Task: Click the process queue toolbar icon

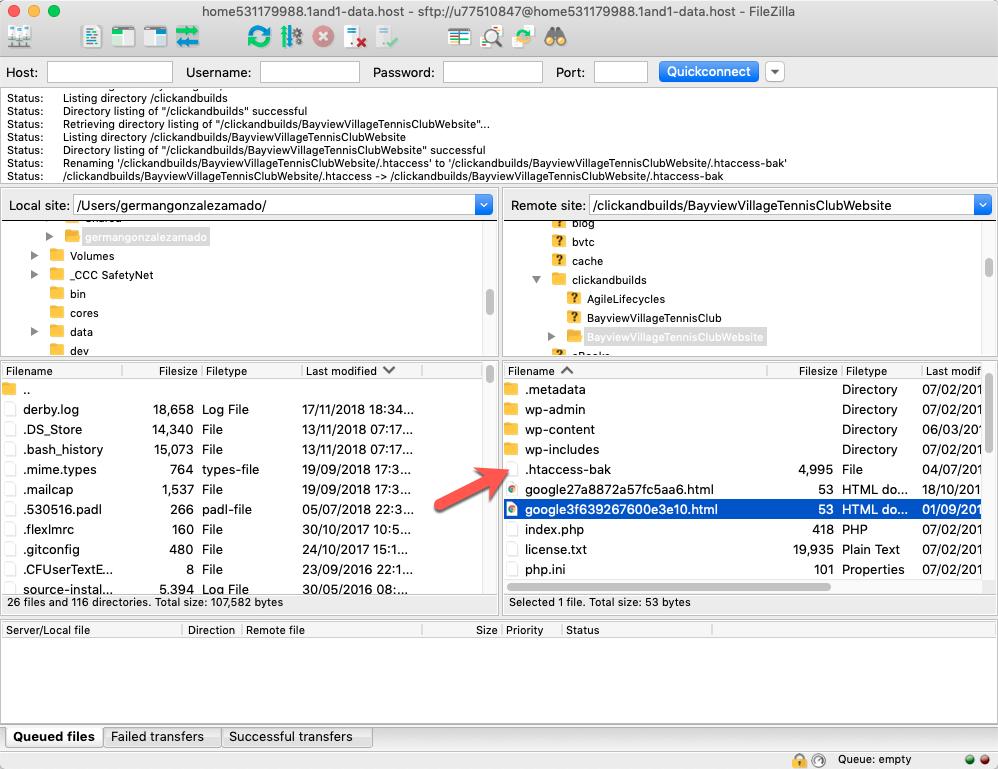Action: [291, 37]
